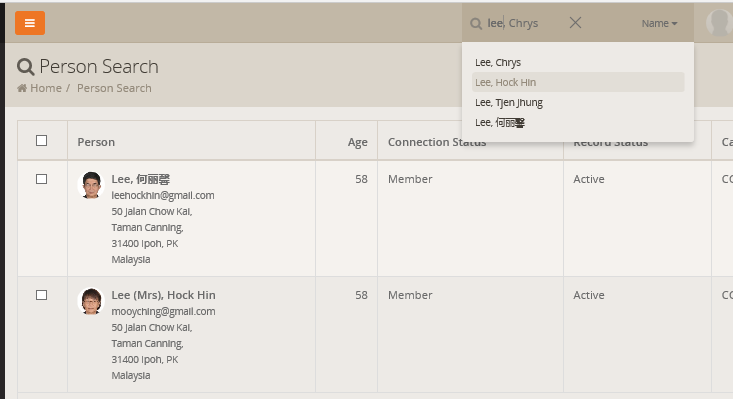
Task: Open the person record Lee, 何丽馨 in the table
Action: 141,179
